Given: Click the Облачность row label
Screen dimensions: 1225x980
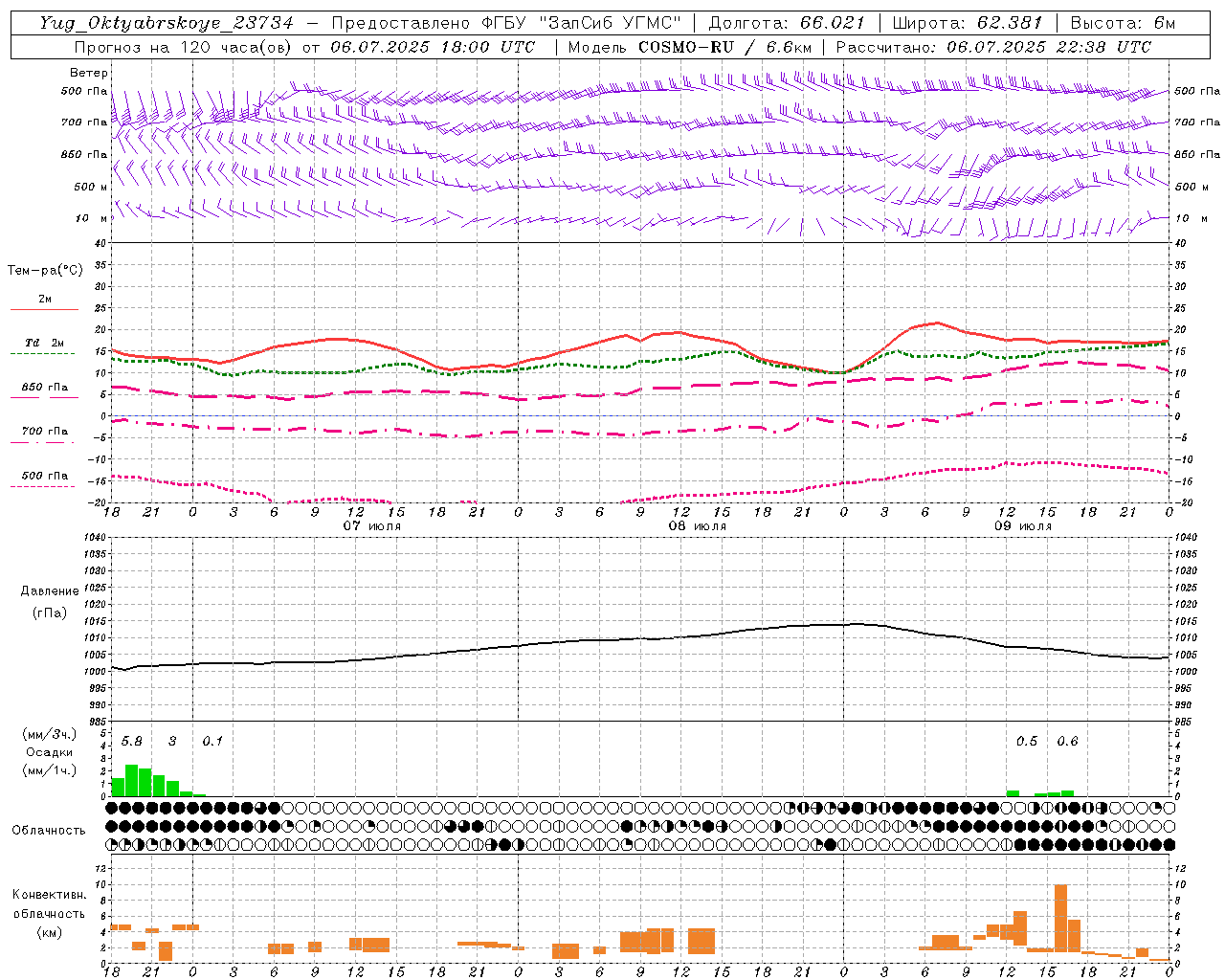Looking at the screenshot, I should click(49, 831).
